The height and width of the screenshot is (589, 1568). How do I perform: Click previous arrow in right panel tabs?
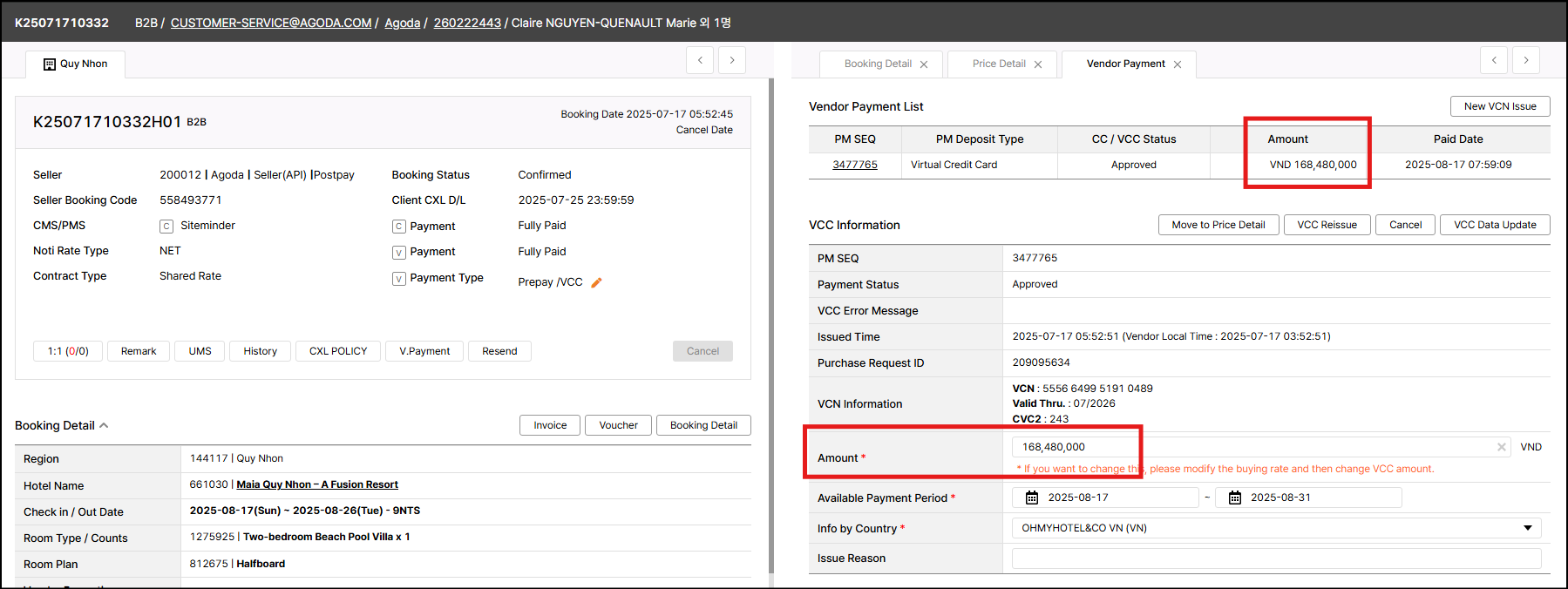pos(1494,60)
